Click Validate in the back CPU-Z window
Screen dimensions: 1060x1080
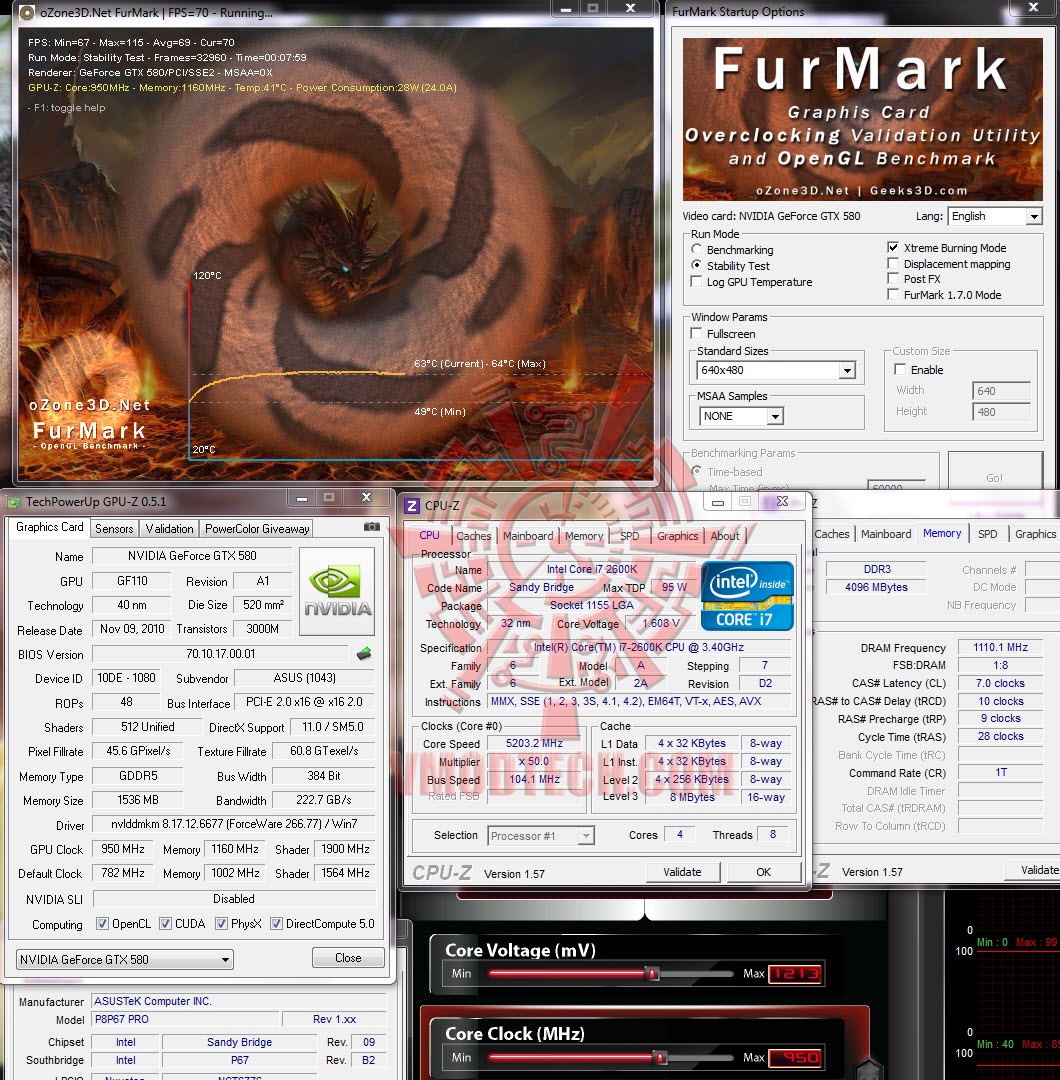coord(1032,870)
